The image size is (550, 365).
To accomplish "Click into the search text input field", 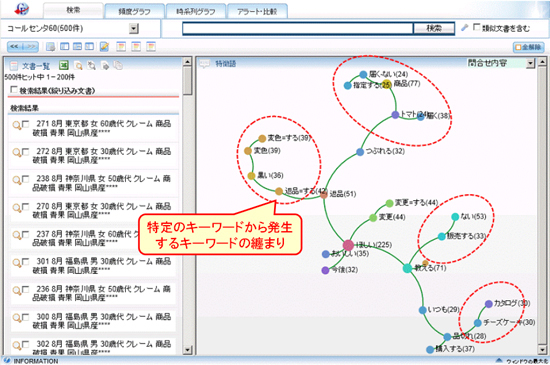I will (x=297, y=28).
